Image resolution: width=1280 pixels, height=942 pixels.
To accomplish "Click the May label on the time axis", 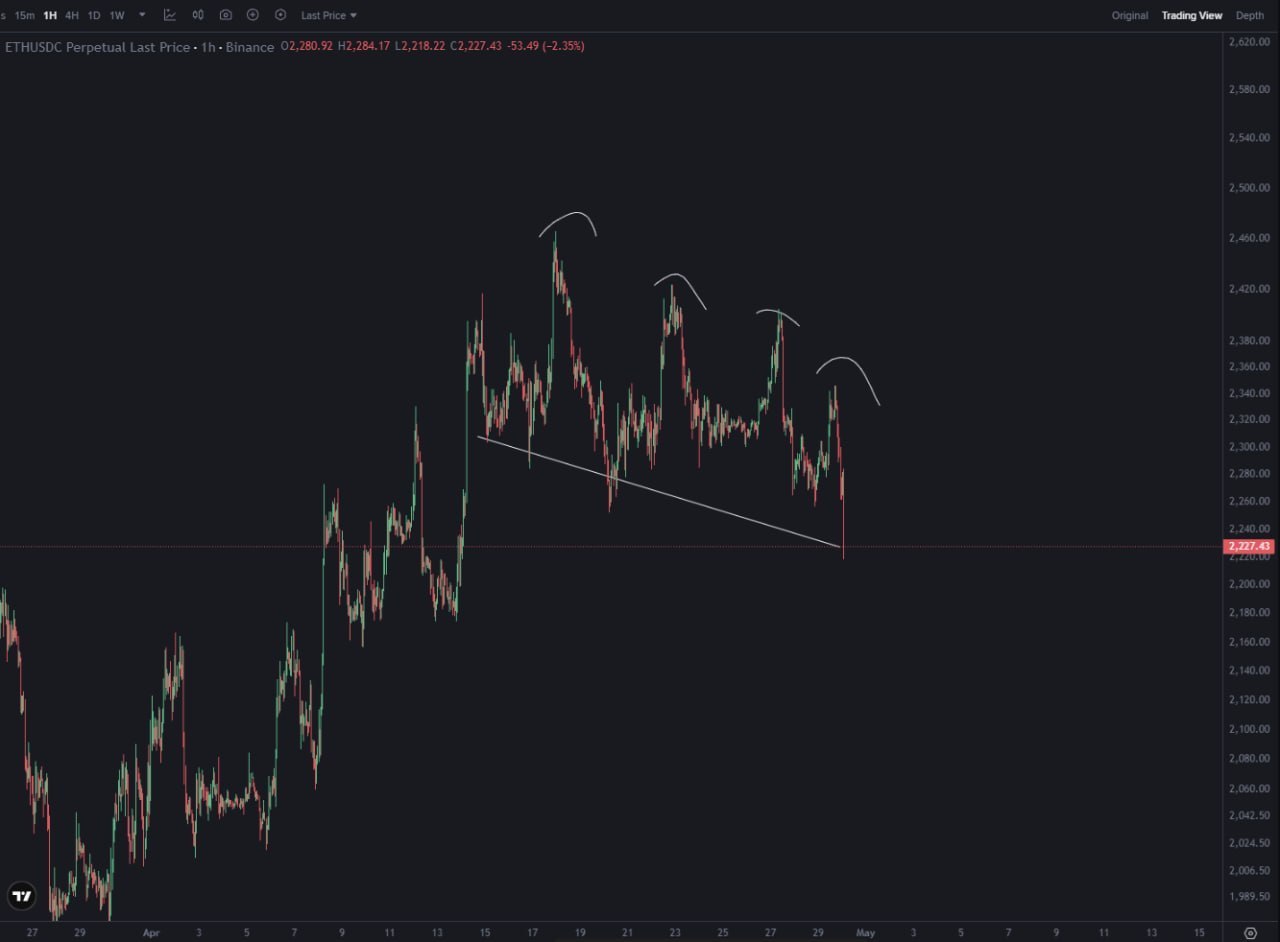I will tap(865, 931).
